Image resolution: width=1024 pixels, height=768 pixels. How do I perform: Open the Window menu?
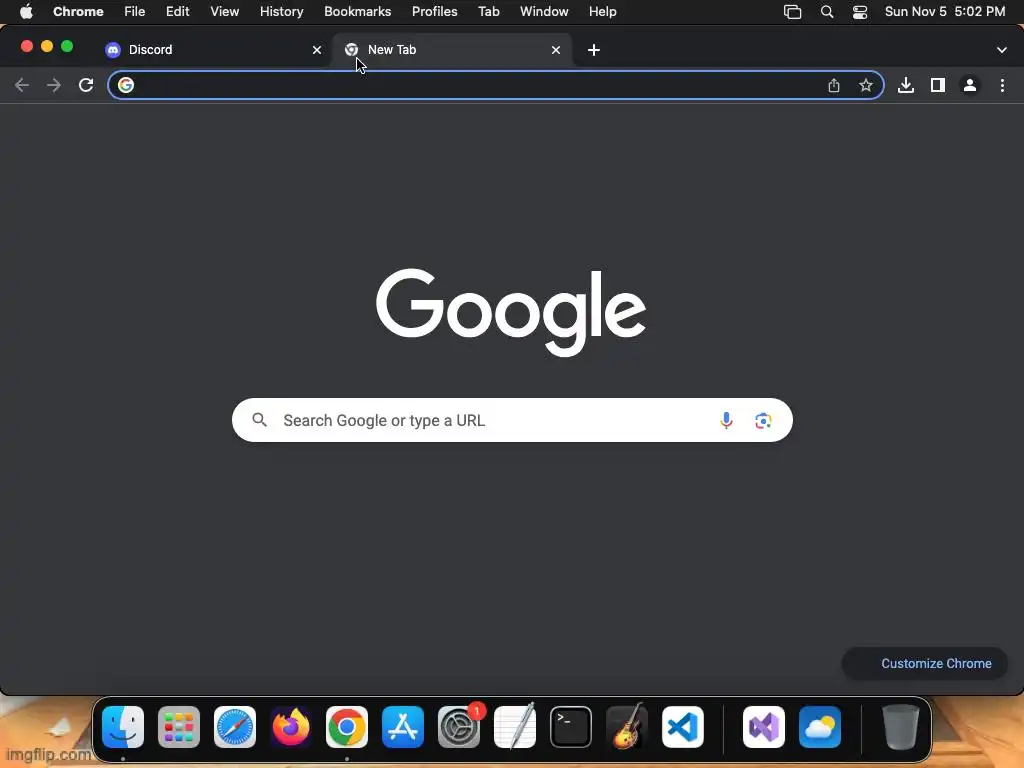click(x=544, y=11)
